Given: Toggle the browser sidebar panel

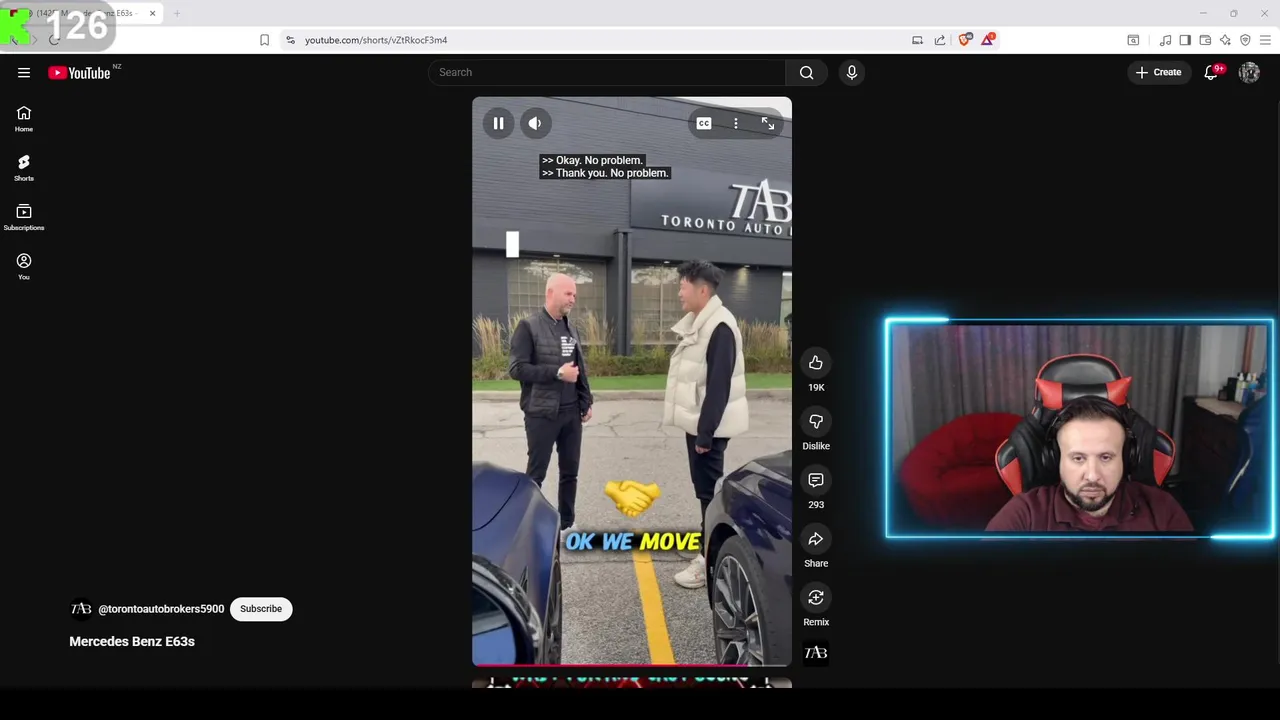Looking at the screenshot, I should tap(1185, 40).
